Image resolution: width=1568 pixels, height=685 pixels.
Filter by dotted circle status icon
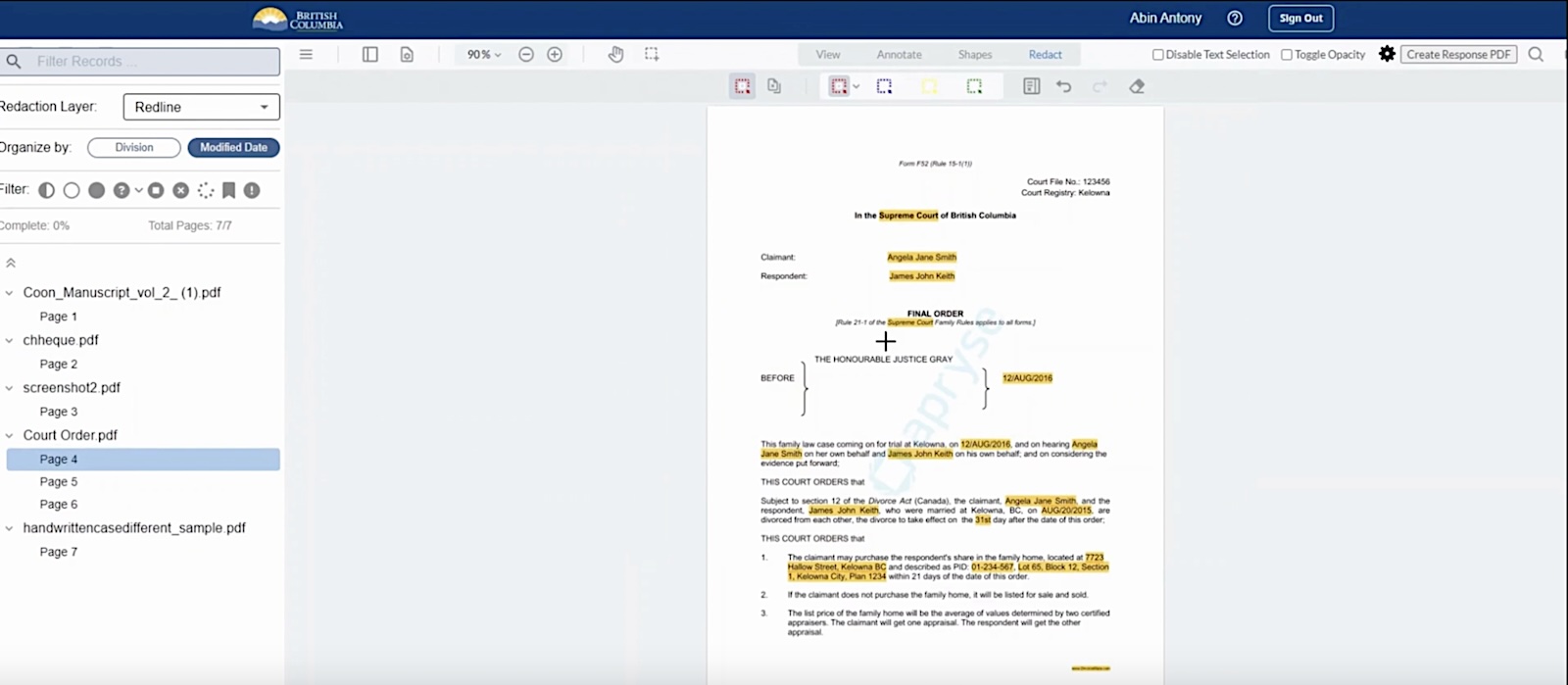[205, 190]
